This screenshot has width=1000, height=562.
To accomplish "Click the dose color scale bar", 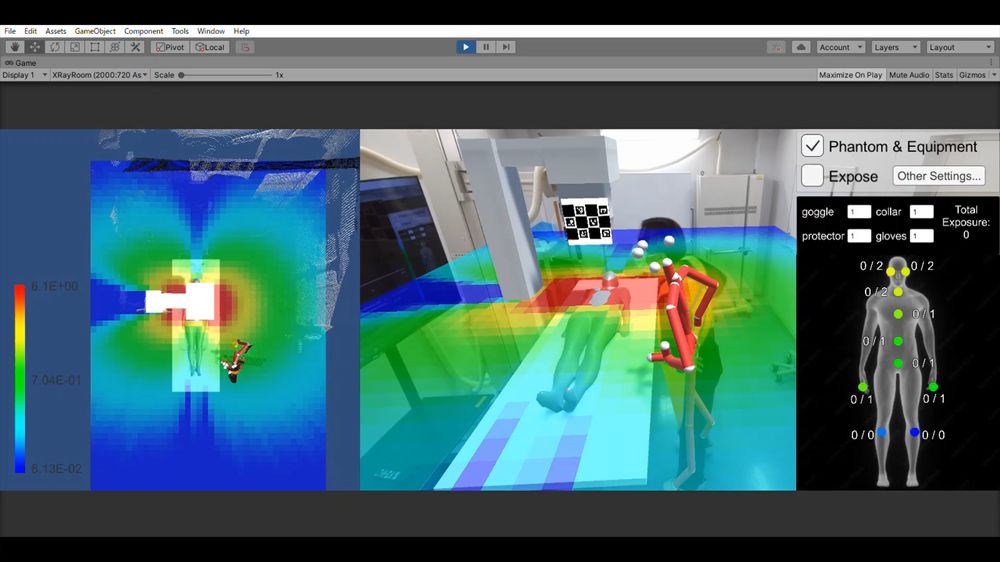I will point(20,379).
